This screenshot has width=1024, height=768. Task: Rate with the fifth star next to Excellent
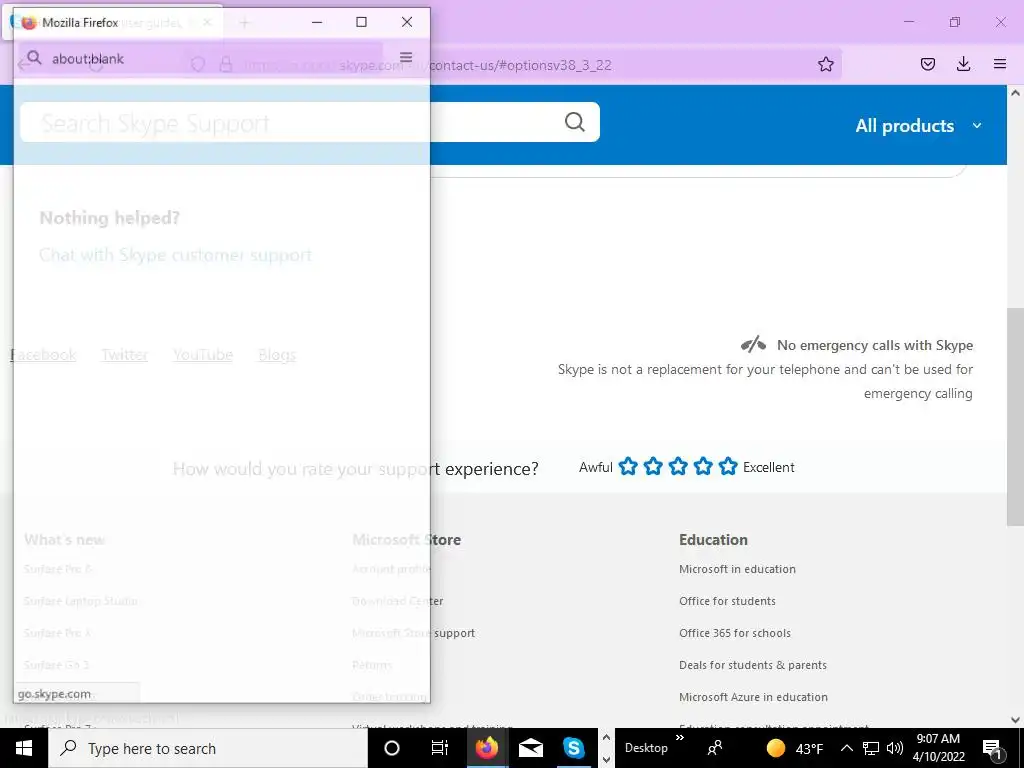click(728, 466)
